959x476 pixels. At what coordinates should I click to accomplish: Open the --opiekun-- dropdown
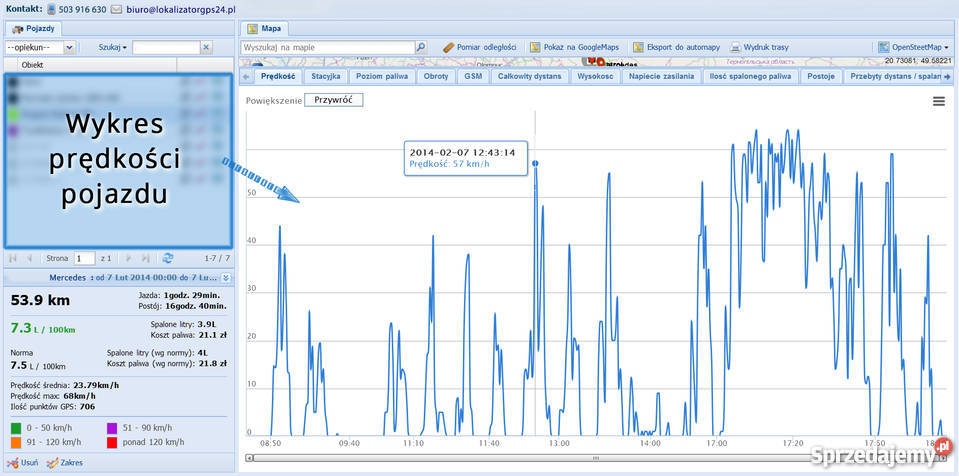click(69, 47)
